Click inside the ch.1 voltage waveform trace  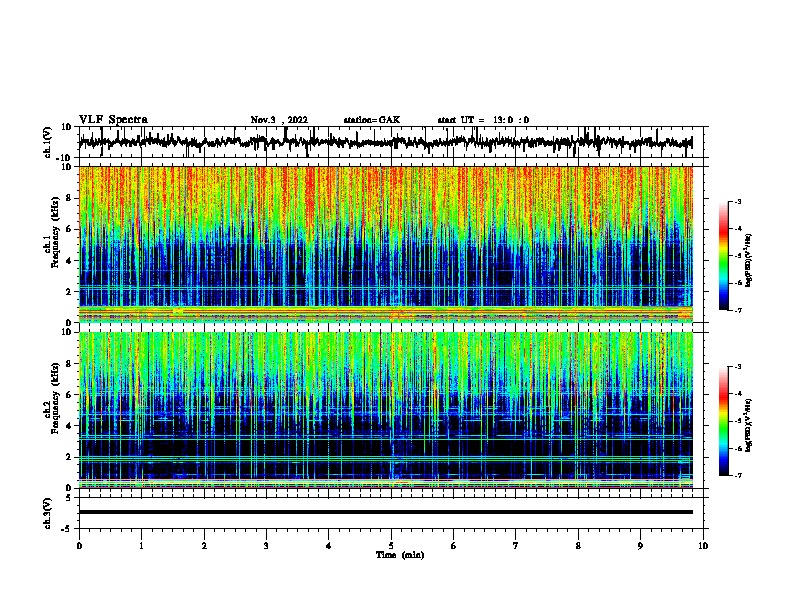[x=385, y=142]
